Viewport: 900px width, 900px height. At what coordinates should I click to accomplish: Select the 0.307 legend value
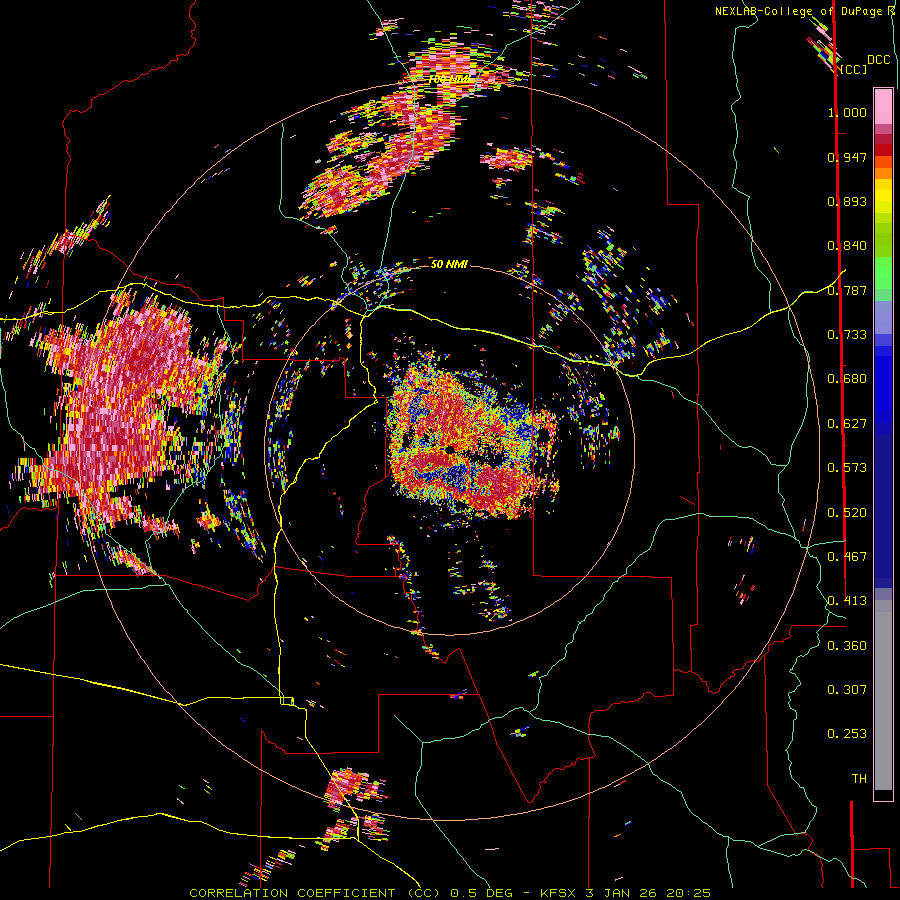(847, 690)
